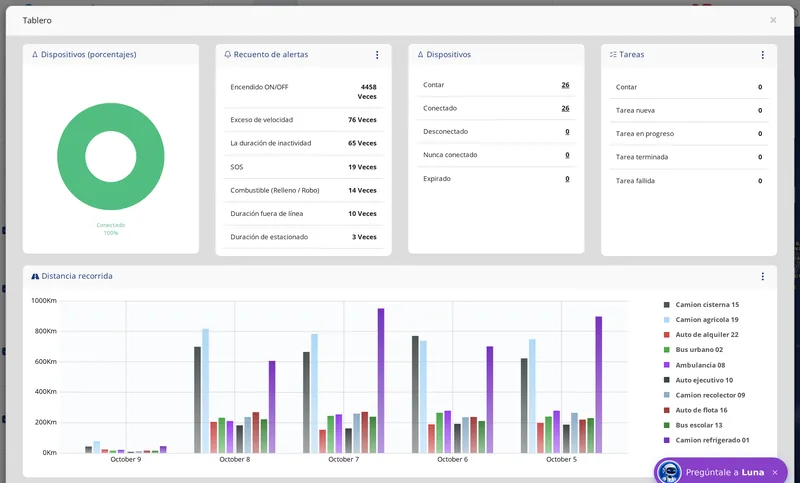Viewport: 800px width, 483px height.
Task: Click the road icon beside Distancia recorrida
Action: 35,276
